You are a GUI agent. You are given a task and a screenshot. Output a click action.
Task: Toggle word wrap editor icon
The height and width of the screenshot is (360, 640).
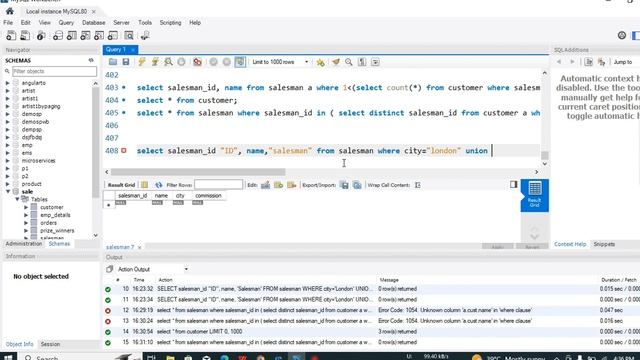(375, 62)
